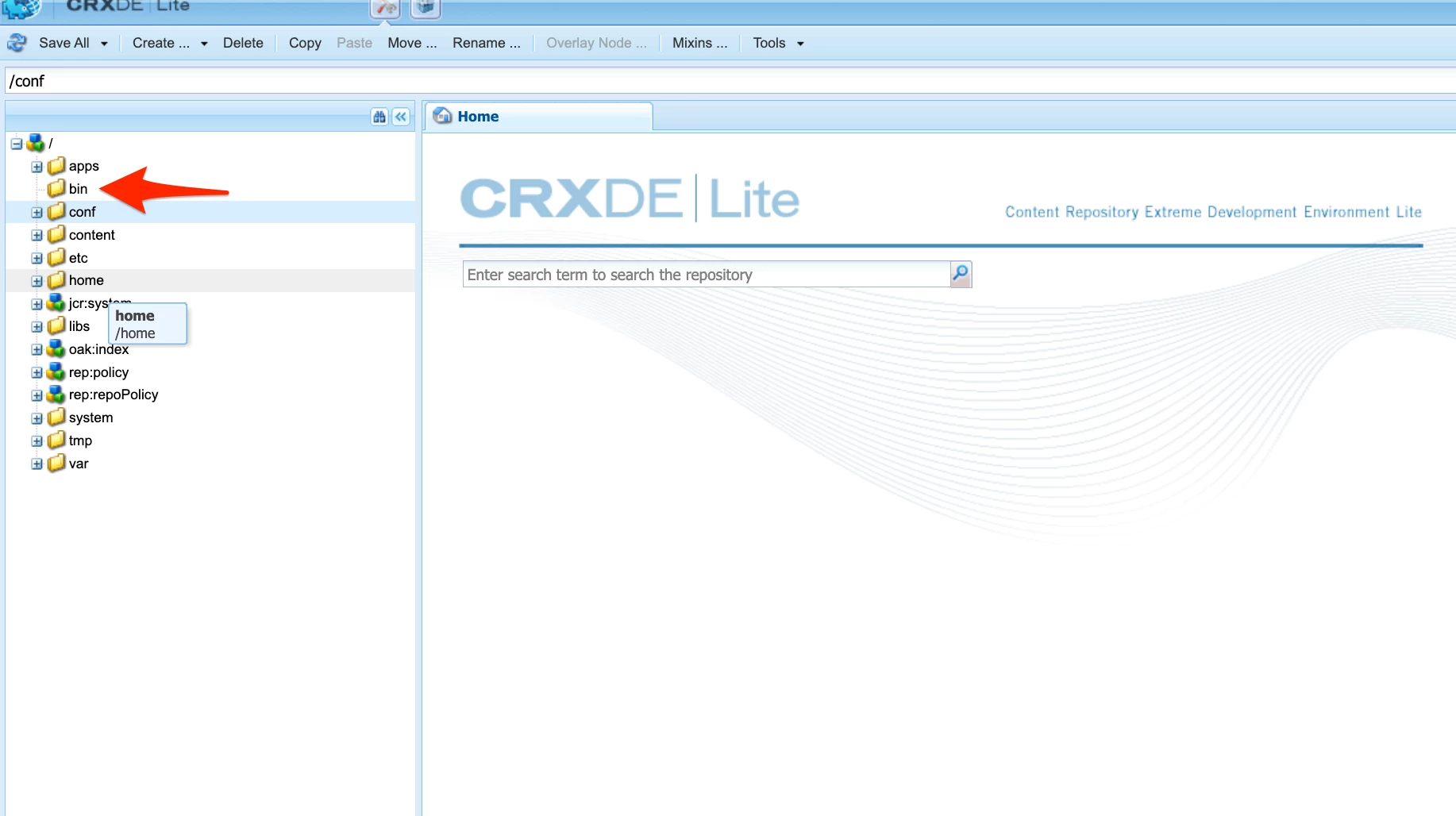
Task: Select the rep:repoPolicy tree item
Action: click(113, 395)
